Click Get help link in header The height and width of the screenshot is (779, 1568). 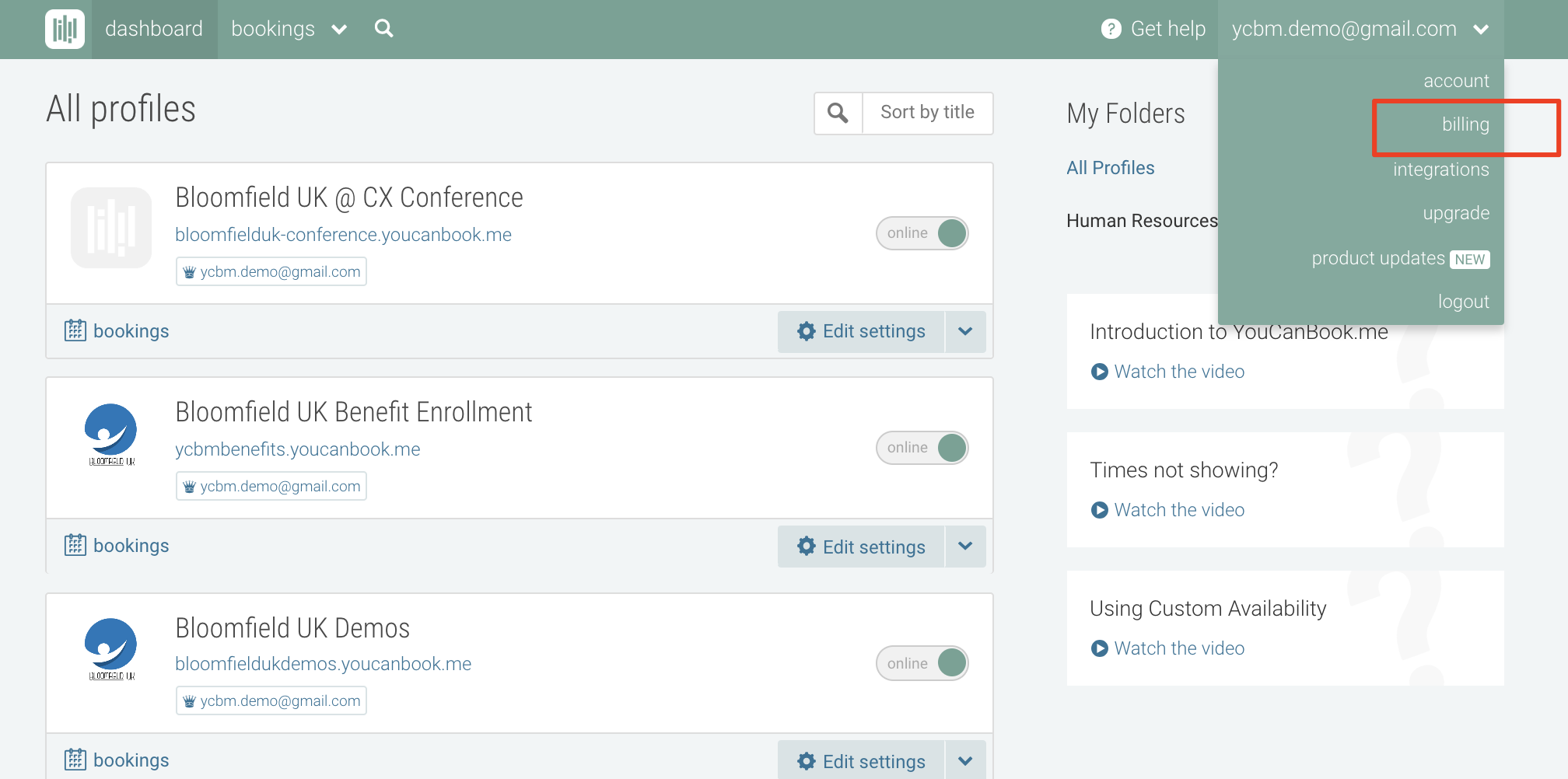pyautogui.click(x=1167, y=29)
